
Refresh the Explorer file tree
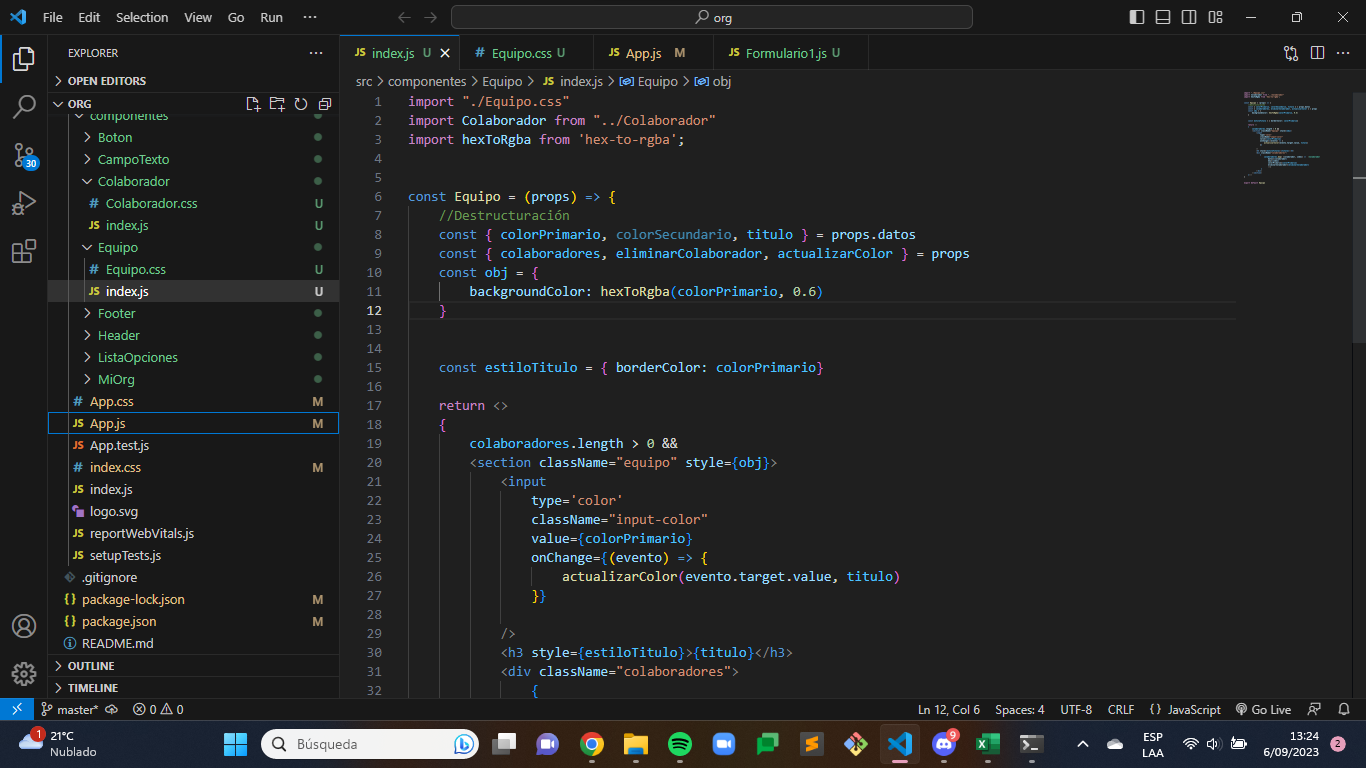pyautogui.click(x=301, y=104)
